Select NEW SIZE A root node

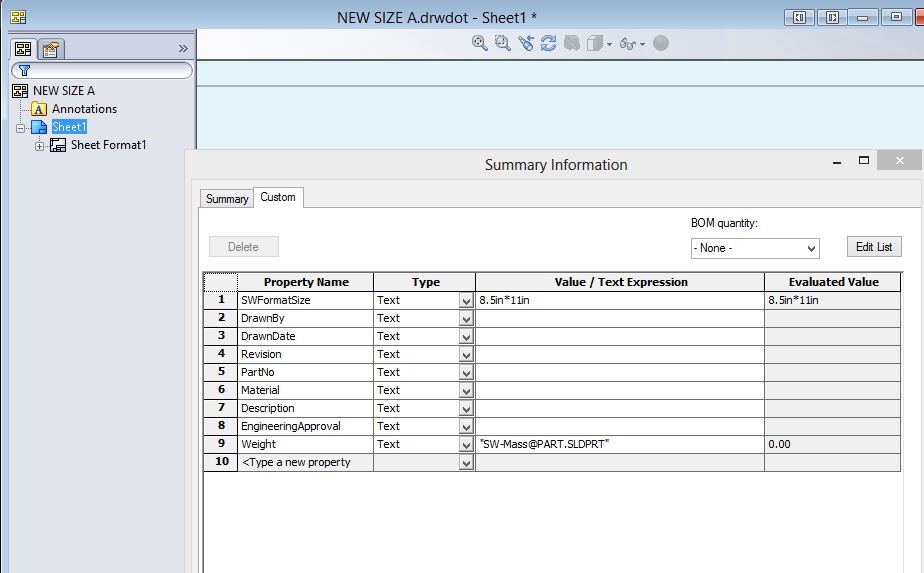pos(64,91)
